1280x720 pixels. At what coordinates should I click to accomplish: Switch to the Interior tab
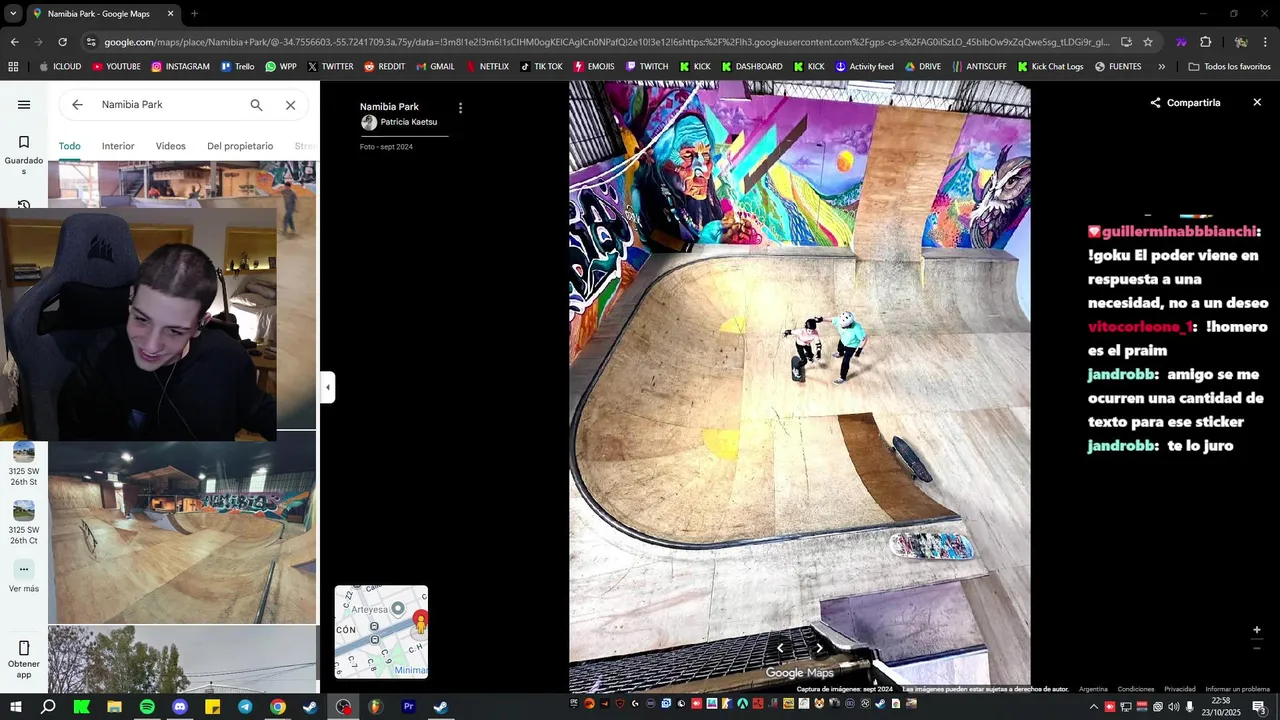pyautogui.click(x=118, y=146)
